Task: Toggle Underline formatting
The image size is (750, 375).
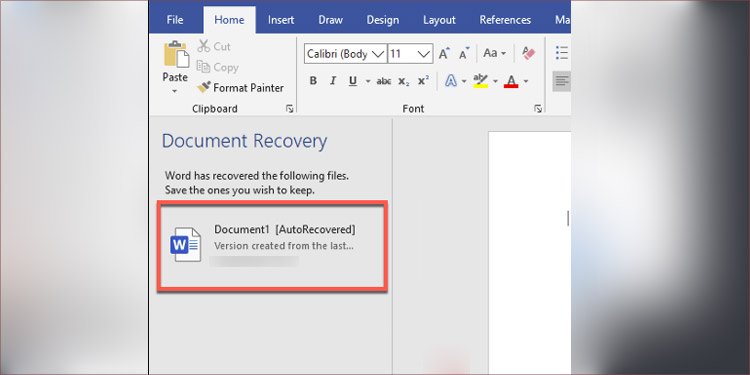Action: pos(353,81)
